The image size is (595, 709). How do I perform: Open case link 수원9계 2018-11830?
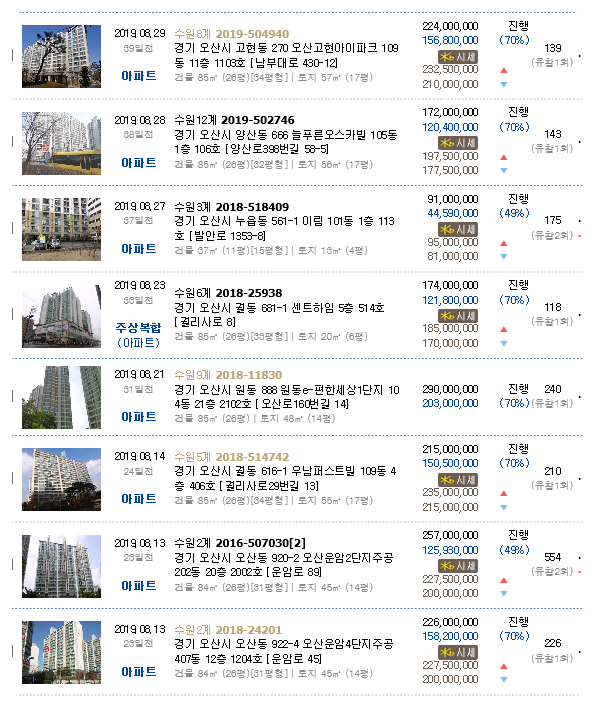pyautogui.click(x=228, y=375)
